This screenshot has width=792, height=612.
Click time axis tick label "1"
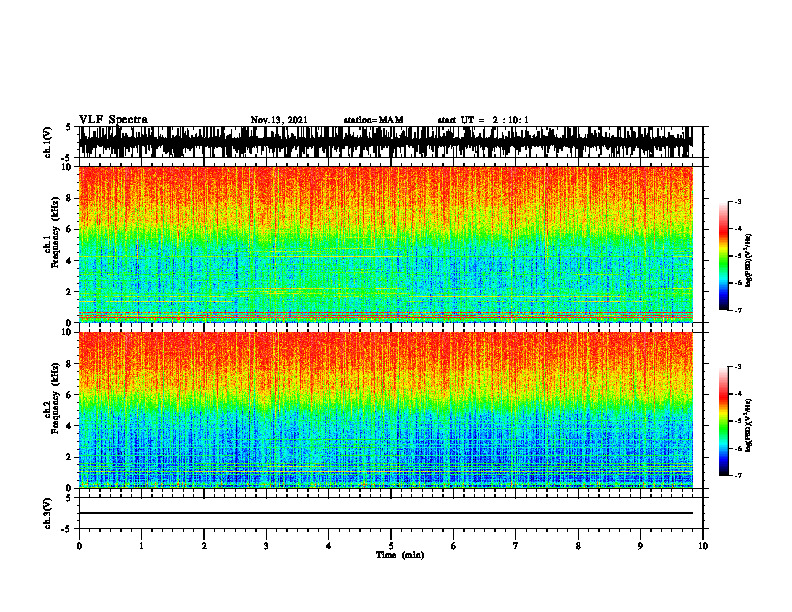point(141,546)
